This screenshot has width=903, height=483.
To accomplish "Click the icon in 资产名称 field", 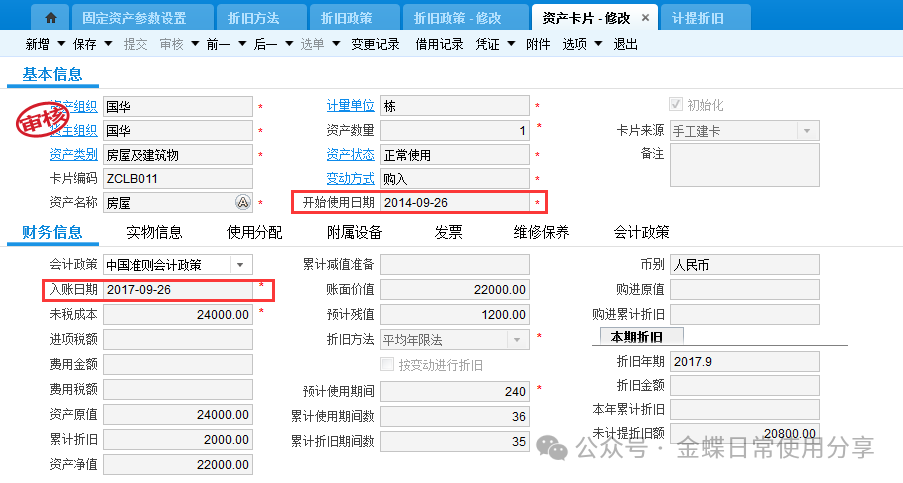I will coord(242,203).
